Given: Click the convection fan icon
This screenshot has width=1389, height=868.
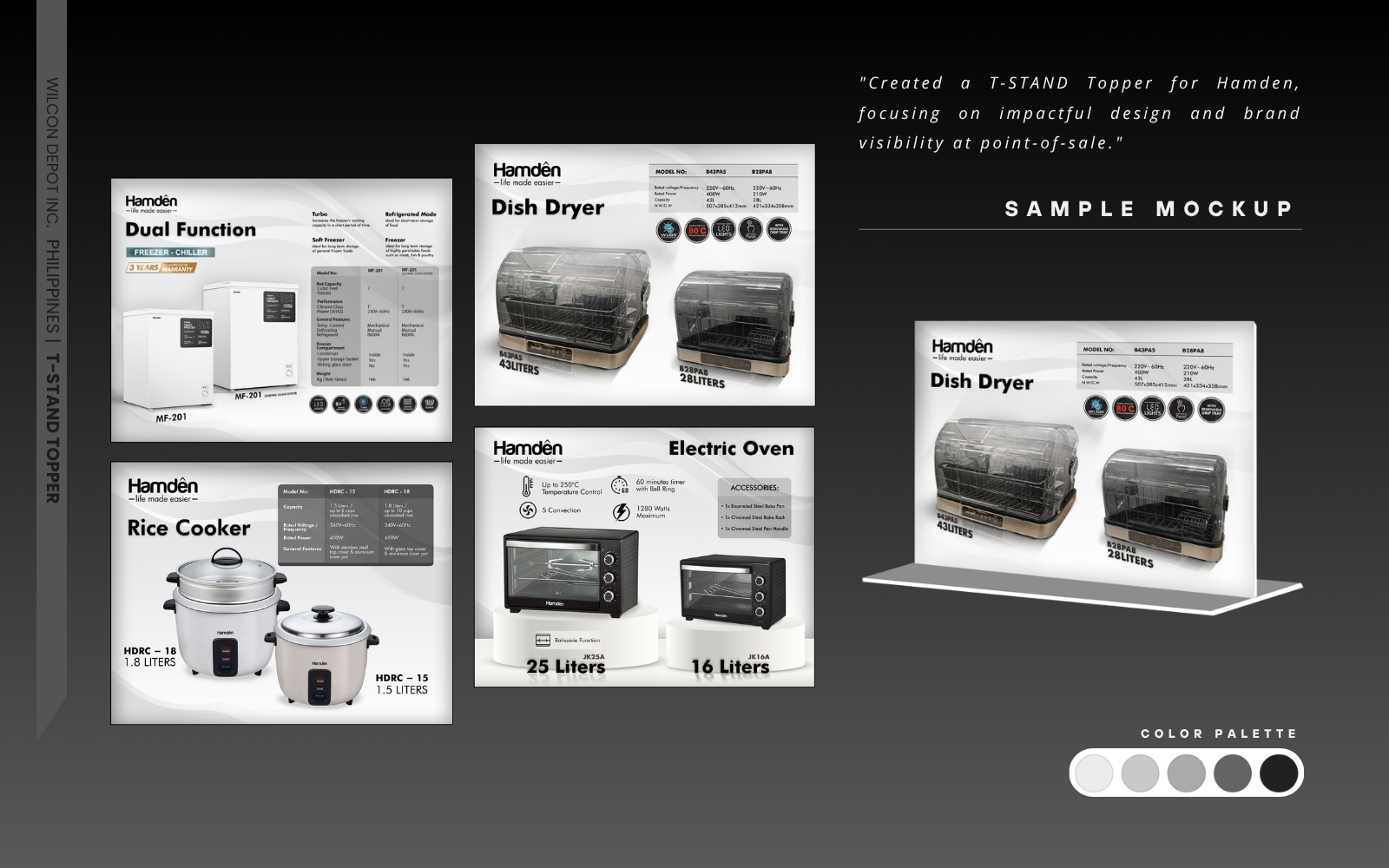Looking at the screenshot, I should click(526, 510).
